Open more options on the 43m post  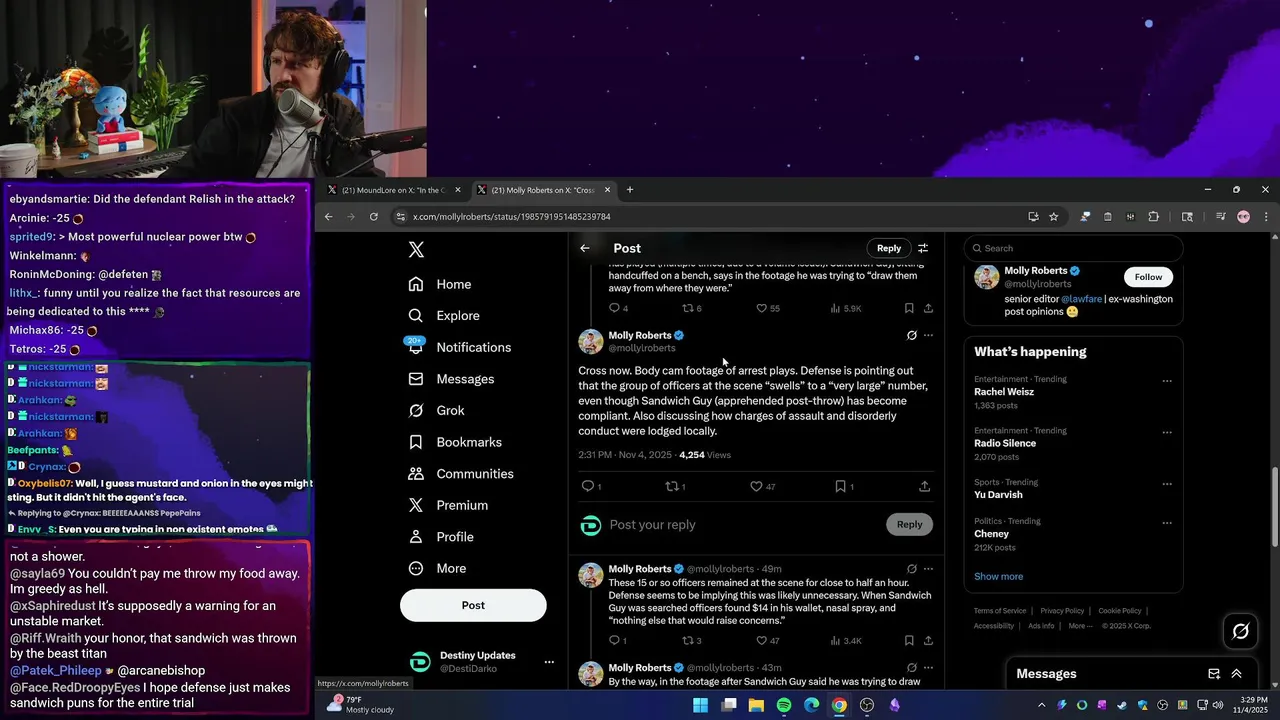(x=928, y=668)
